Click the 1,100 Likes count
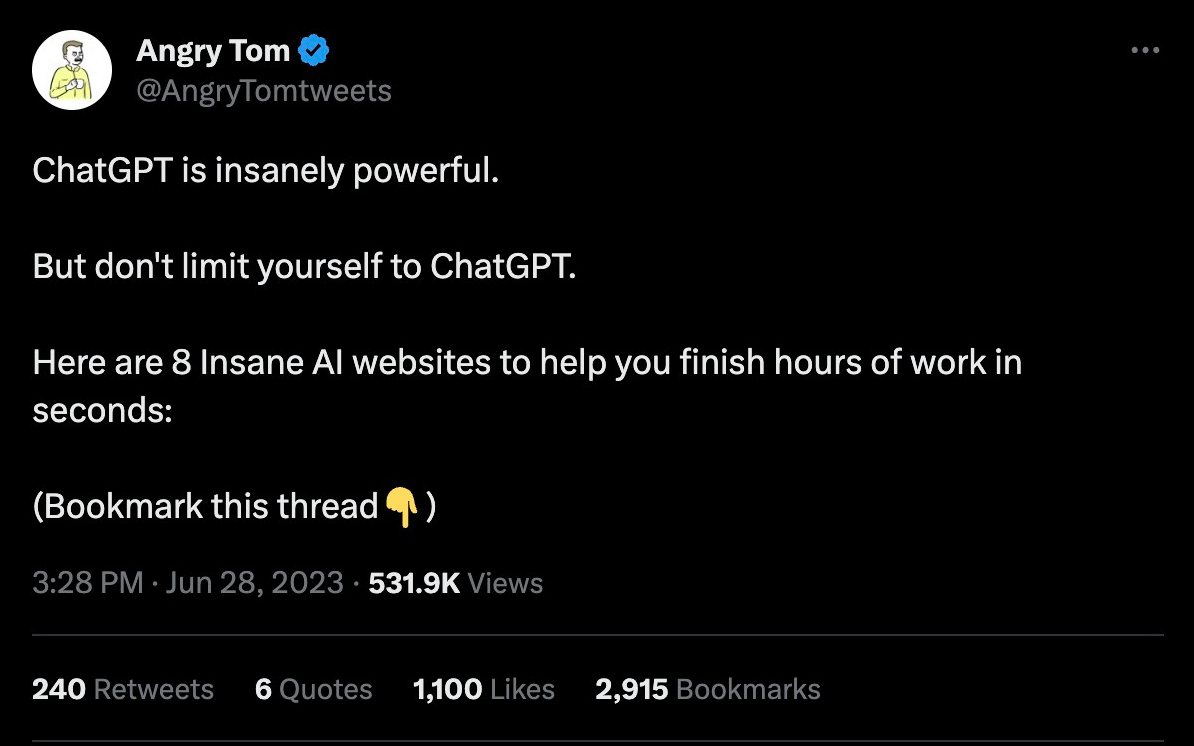The height and width of the screenshot is (746, 1194). [484, 688]
